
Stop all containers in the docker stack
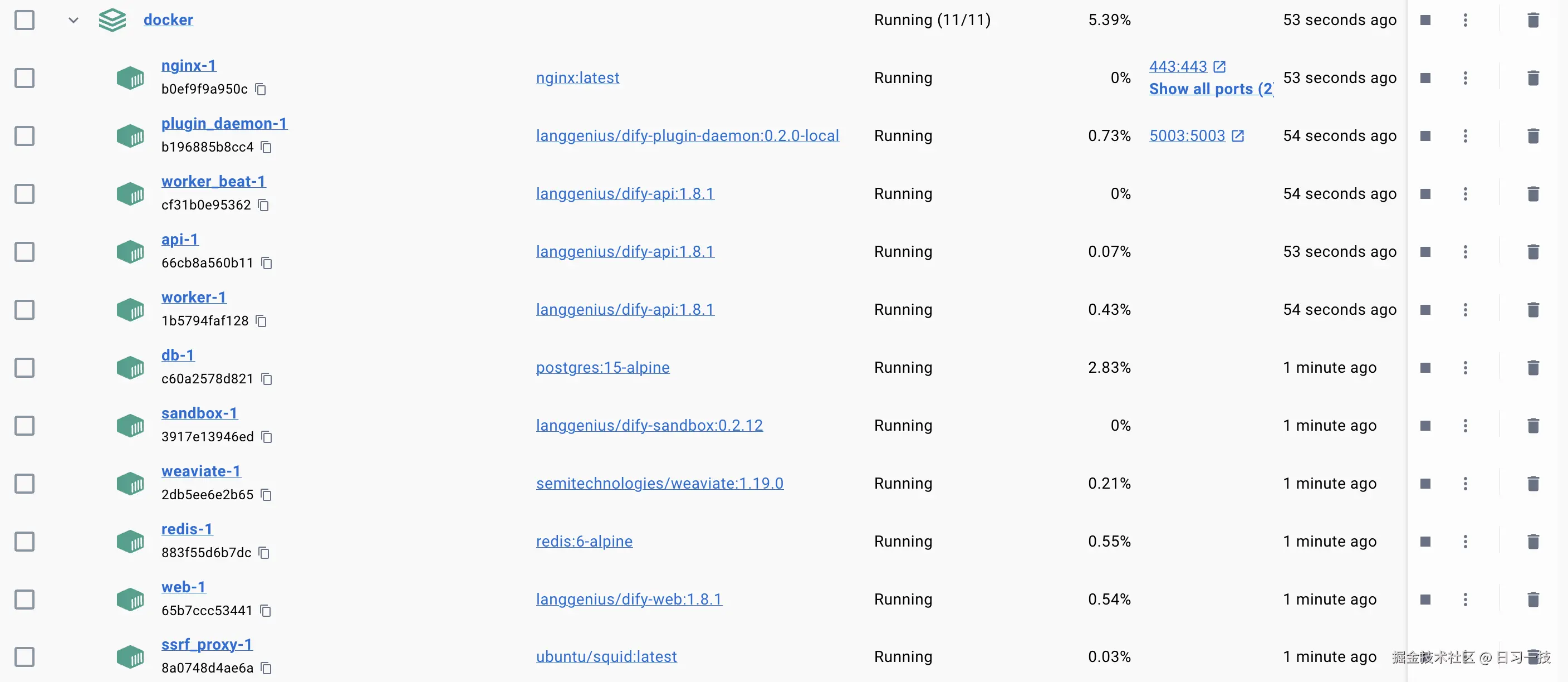1425,20
